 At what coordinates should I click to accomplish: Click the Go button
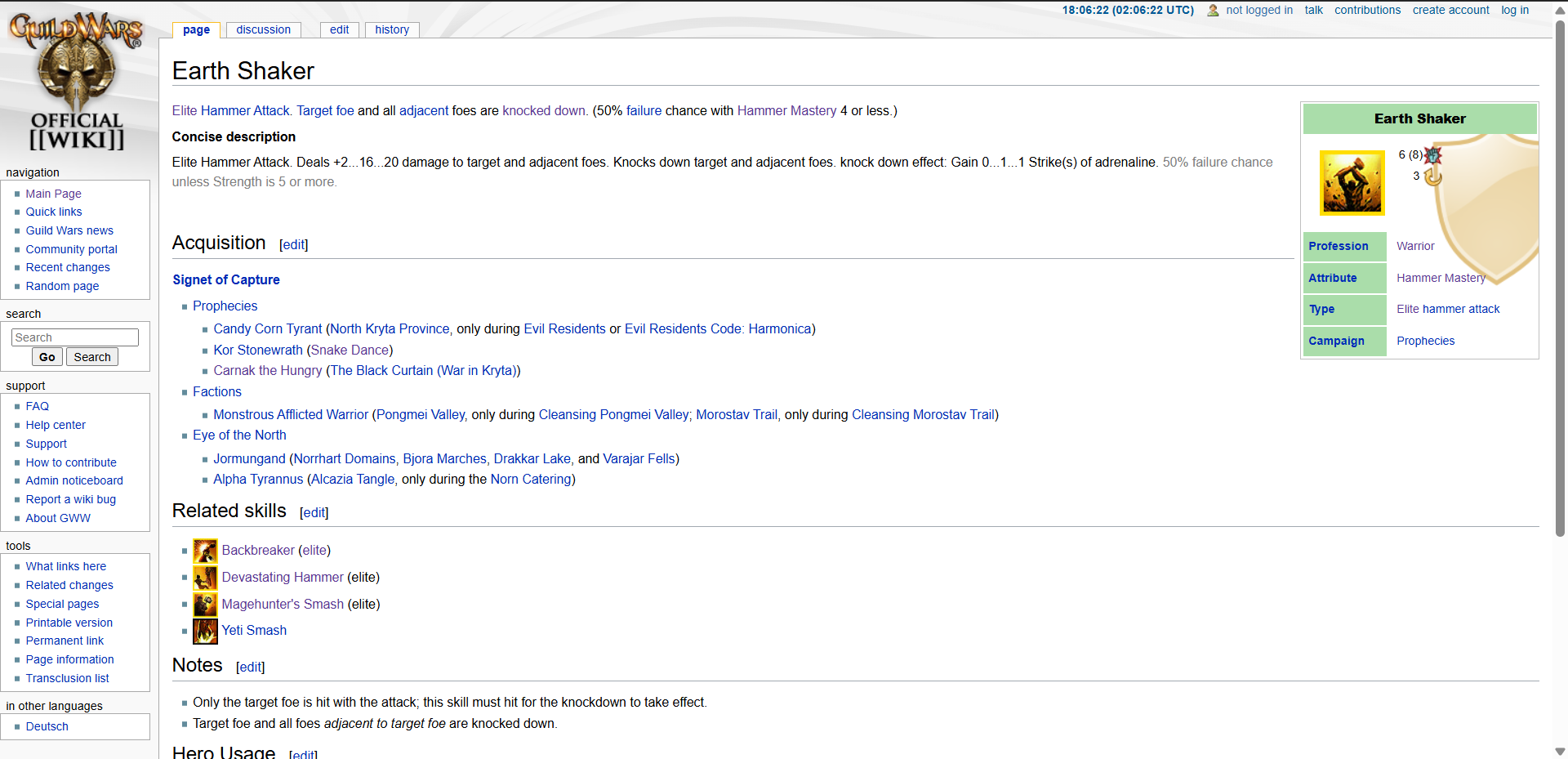(x=47, y=357)
